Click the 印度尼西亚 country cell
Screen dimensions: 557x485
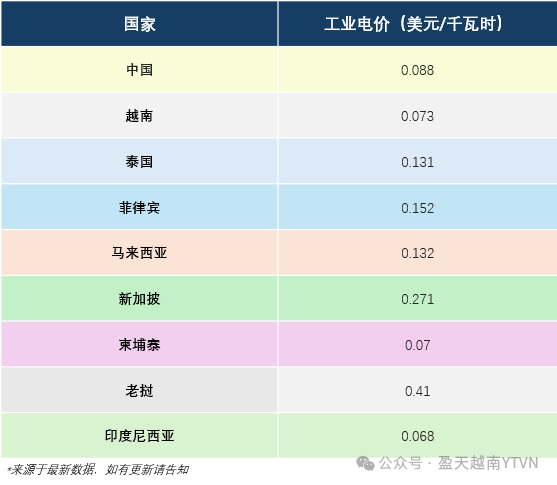click(139, 436)
